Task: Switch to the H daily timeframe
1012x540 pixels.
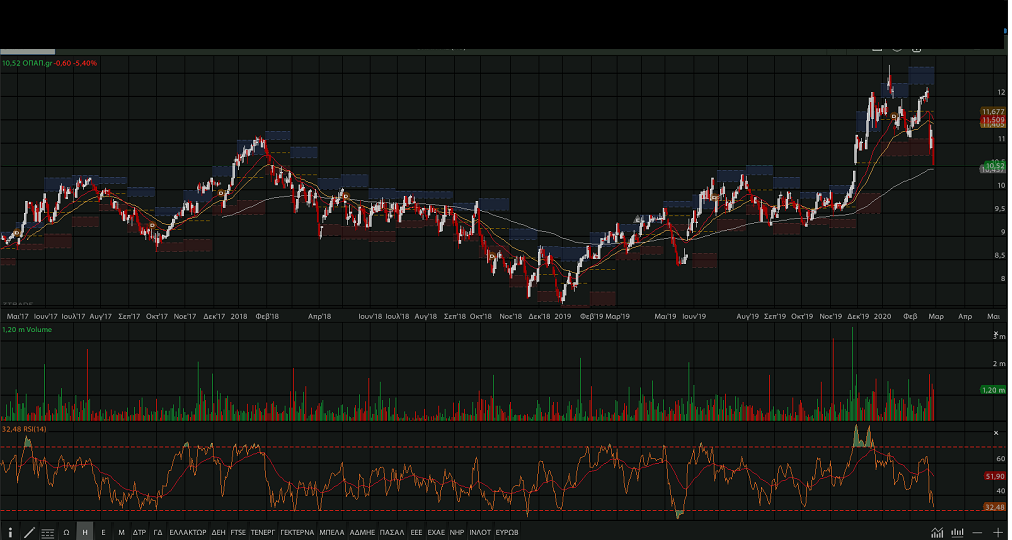Action: click(85, 533)
